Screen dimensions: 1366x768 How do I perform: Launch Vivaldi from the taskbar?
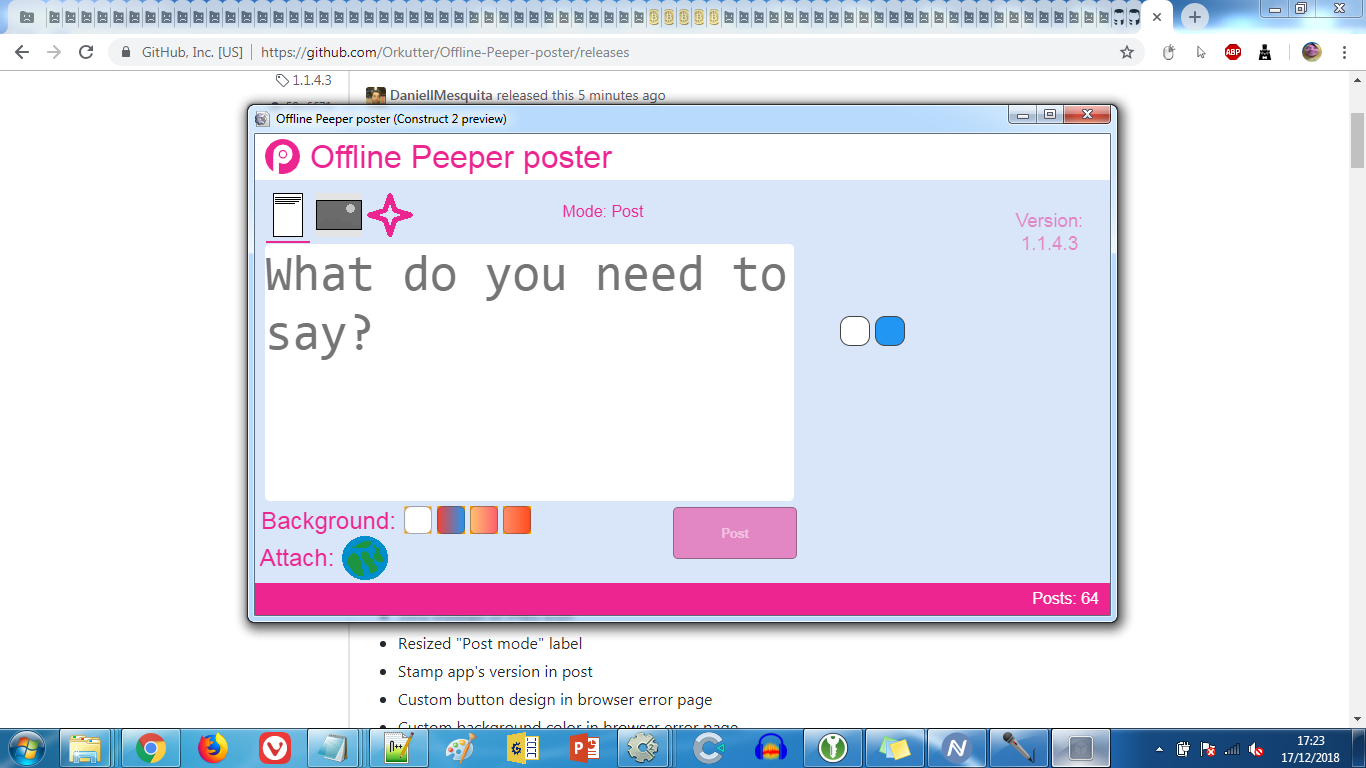274,747
